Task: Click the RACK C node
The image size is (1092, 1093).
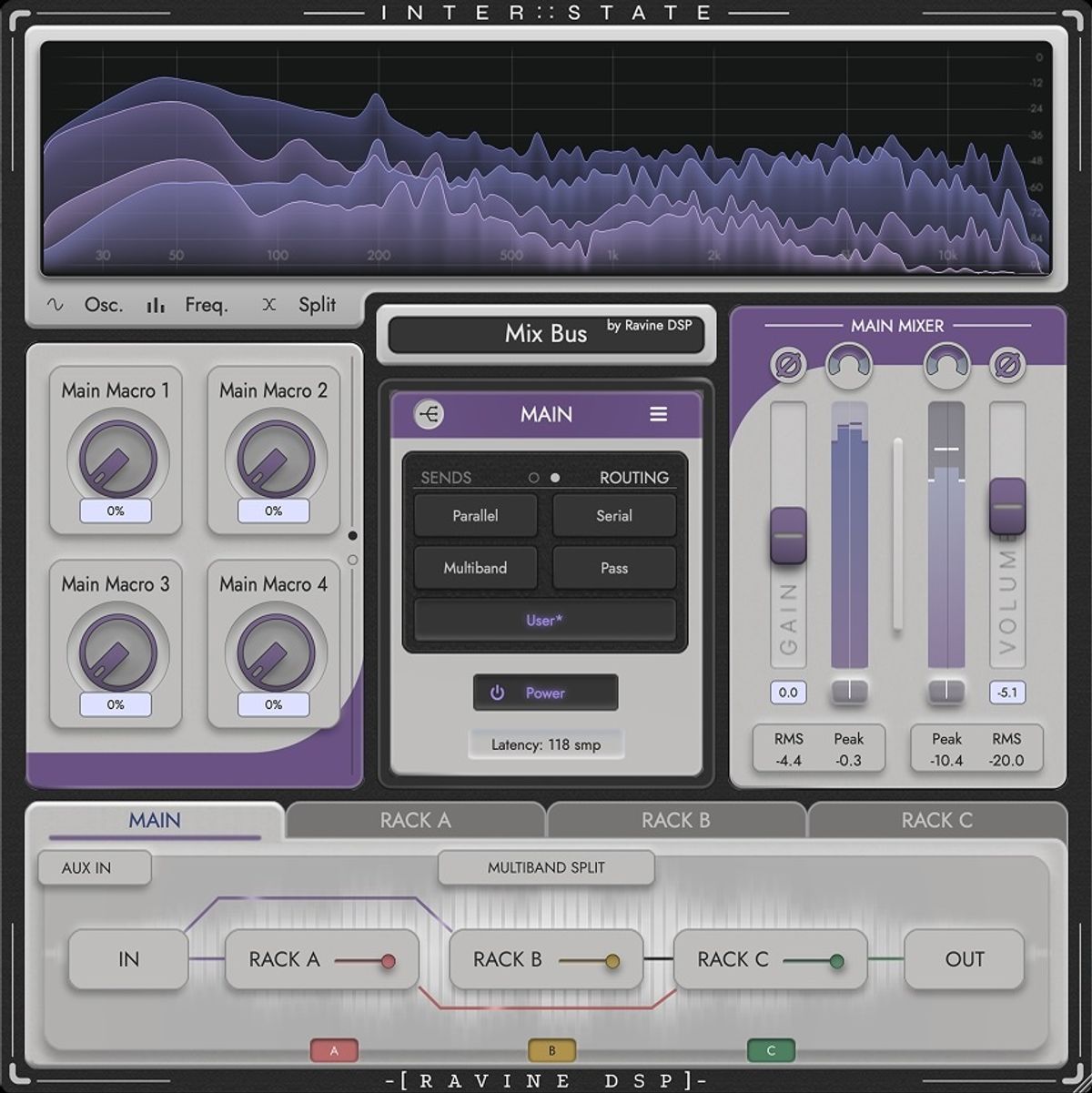Action: point(771,959)
